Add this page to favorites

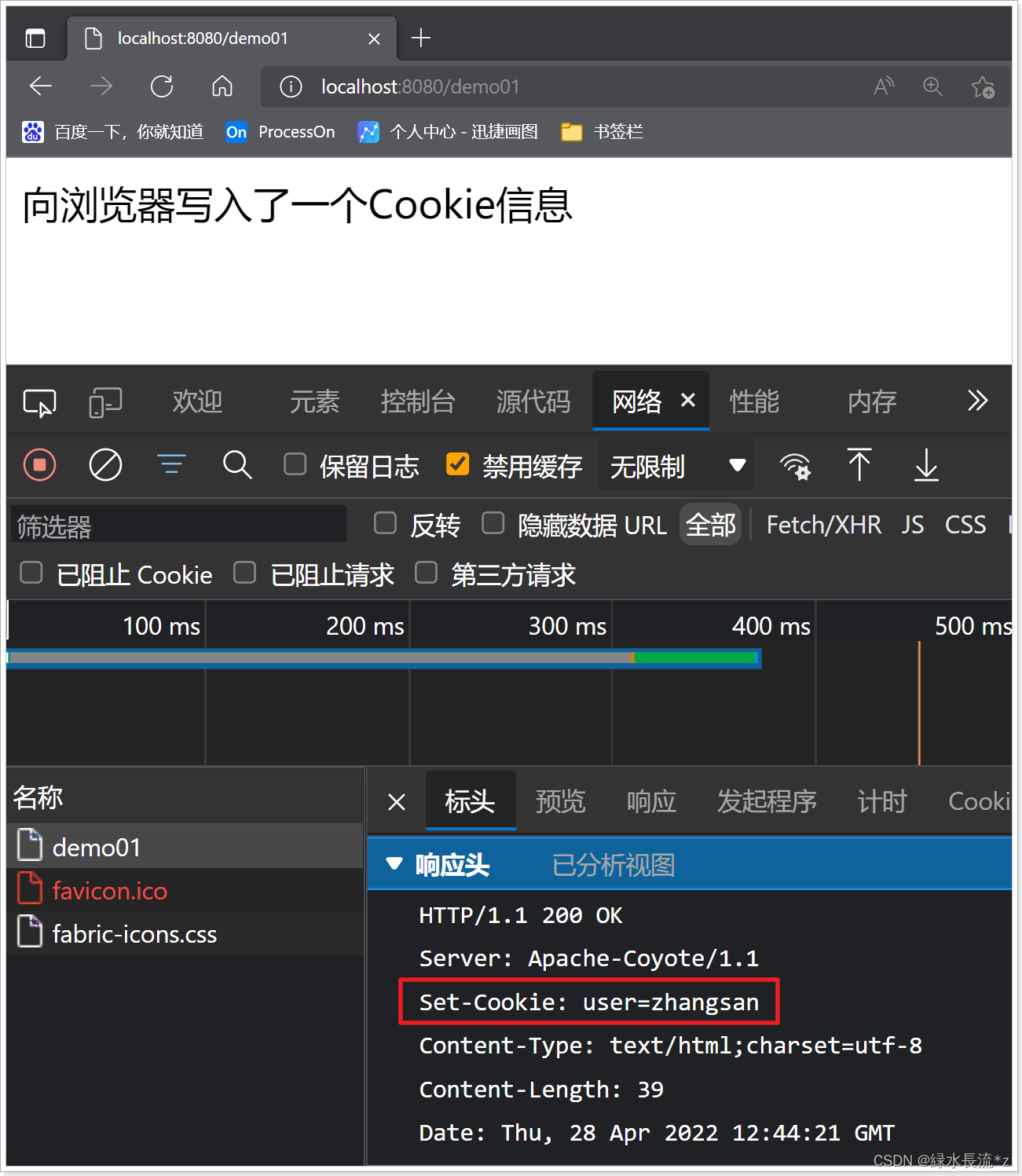(x=982, y=86)
